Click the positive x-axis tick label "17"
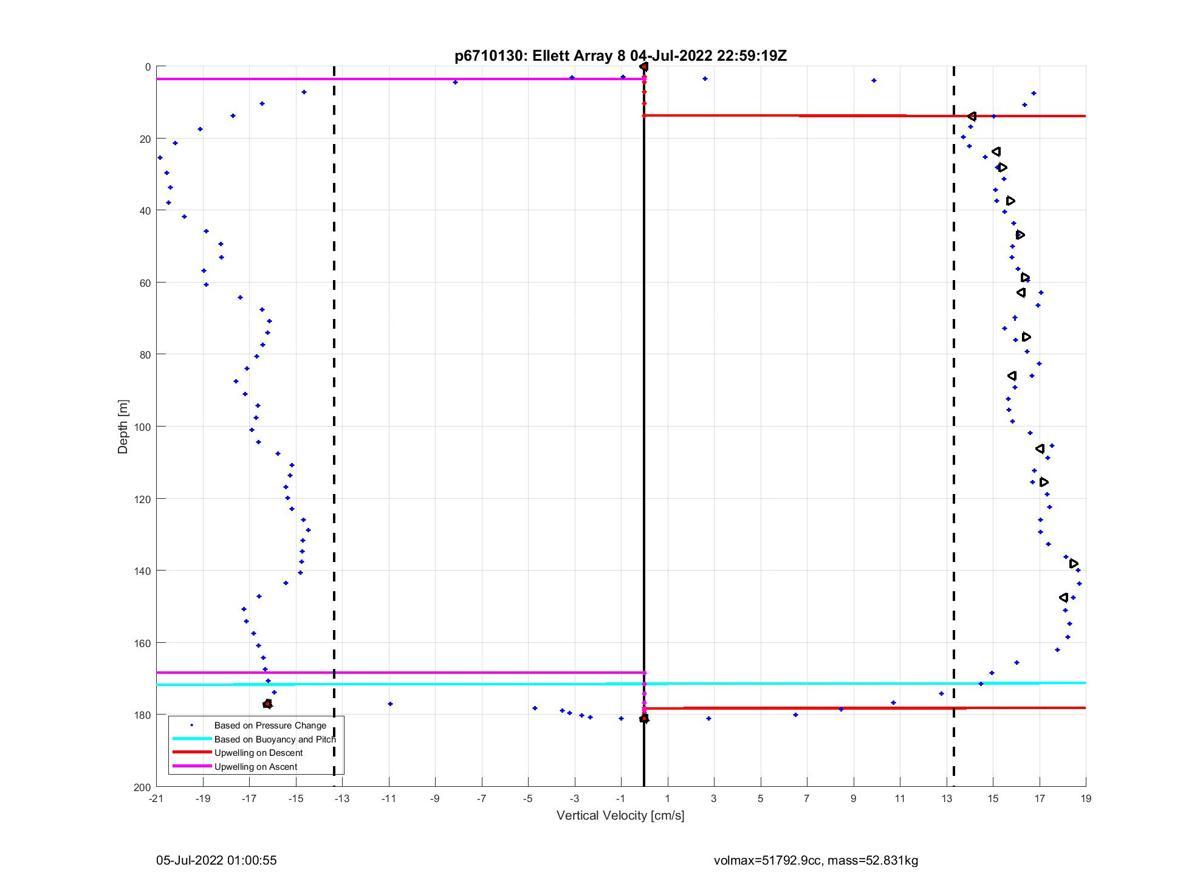This screenshot has height=885, width=1200. tap(1039, 799)
